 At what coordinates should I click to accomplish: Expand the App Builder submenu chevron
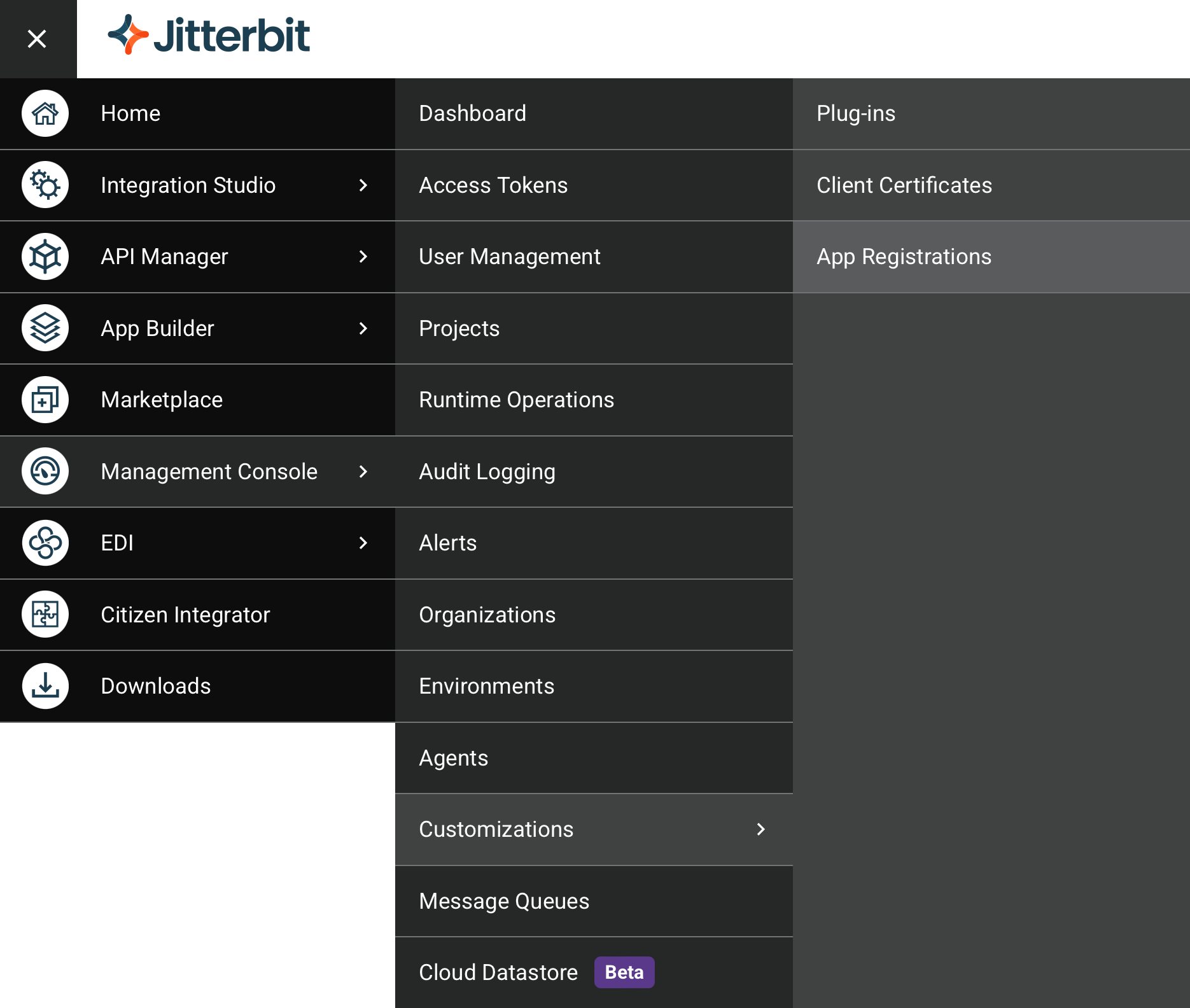coord(363,328)
